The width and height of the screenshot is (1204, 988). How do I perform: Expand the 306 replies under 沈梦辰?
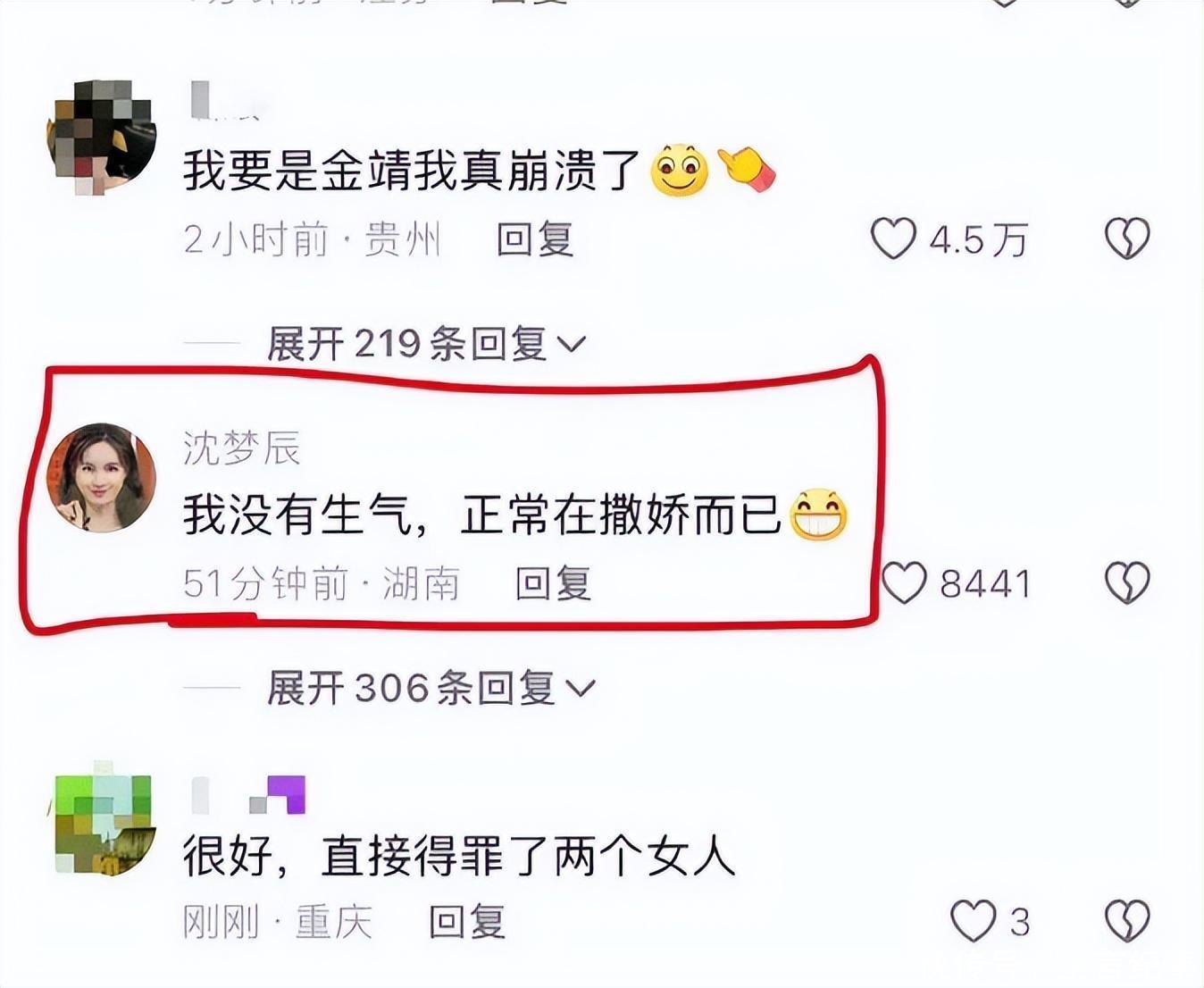point(431,688)
